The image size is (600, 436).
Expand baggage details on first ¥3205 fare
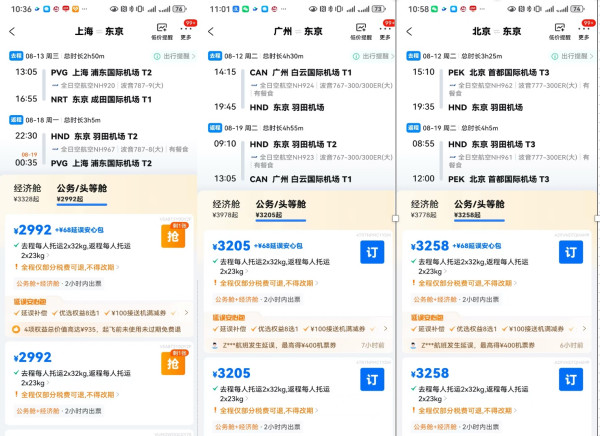(272, 266)
